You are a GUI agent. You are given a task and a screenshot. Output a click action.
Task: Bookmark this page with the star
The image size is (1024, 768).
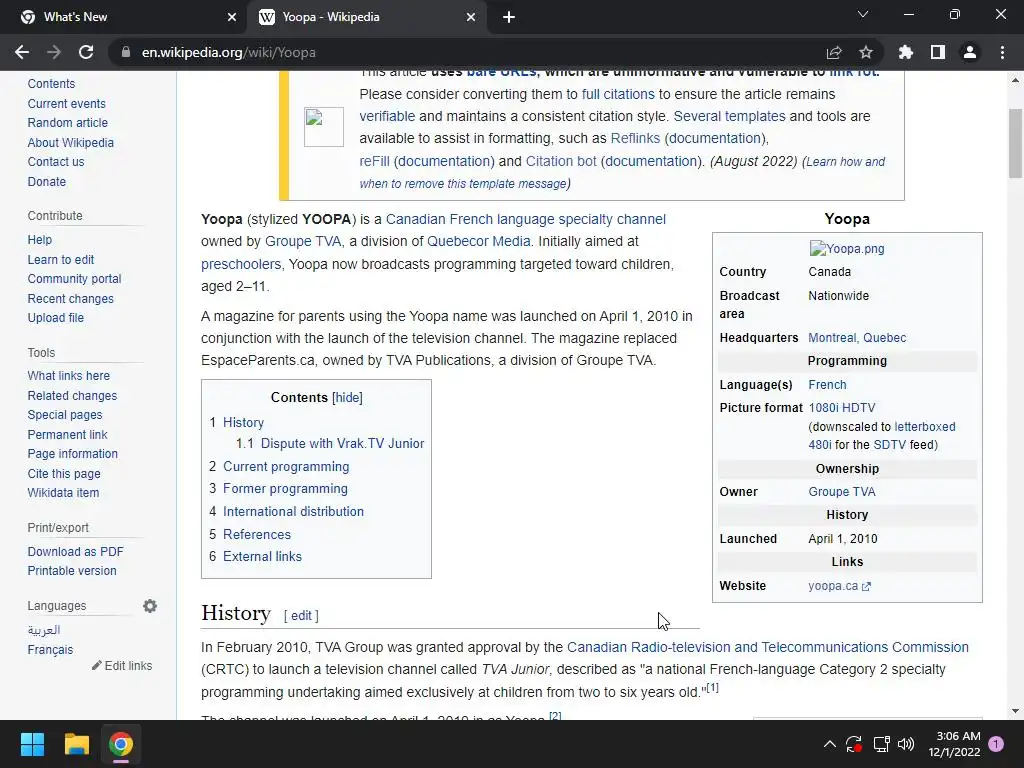[x=866, y=52]
